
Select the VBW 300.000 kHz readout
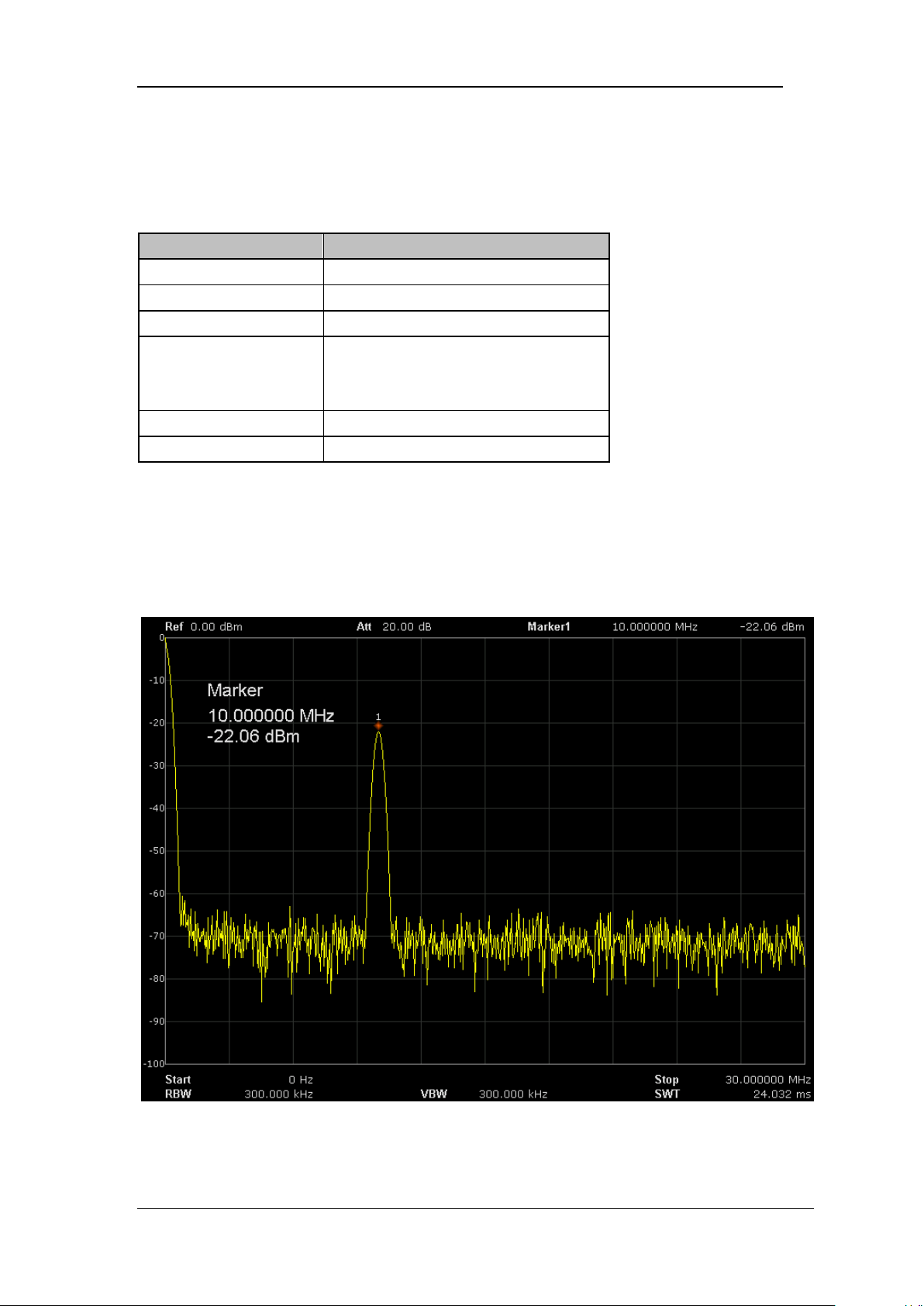tap(484, 1094)
